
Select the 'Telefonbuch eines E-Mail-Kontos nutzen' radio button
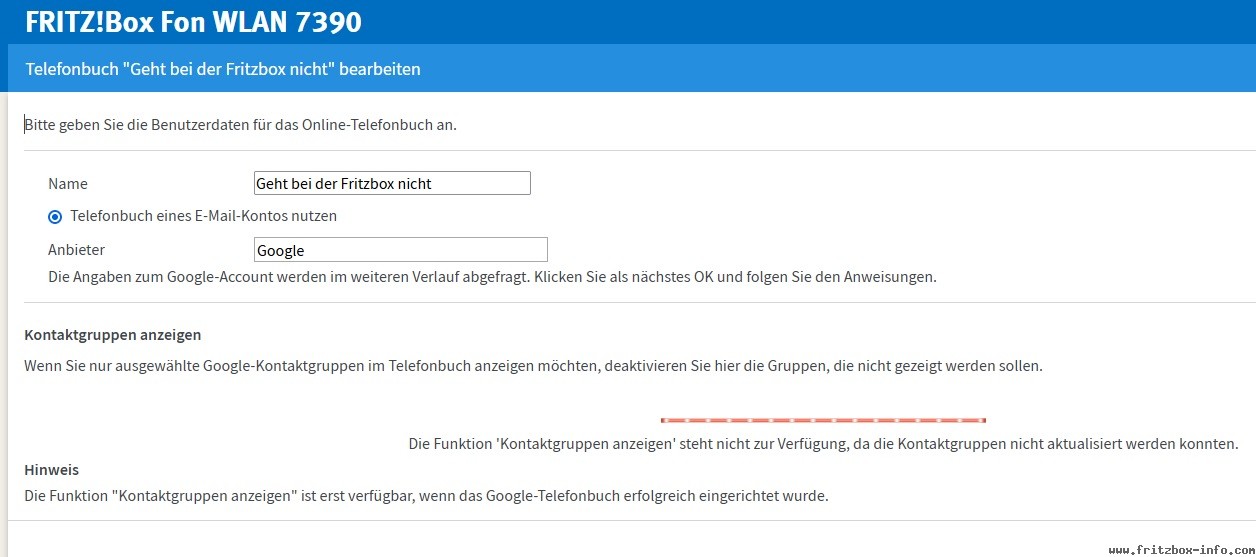click(x=55, y=216)
